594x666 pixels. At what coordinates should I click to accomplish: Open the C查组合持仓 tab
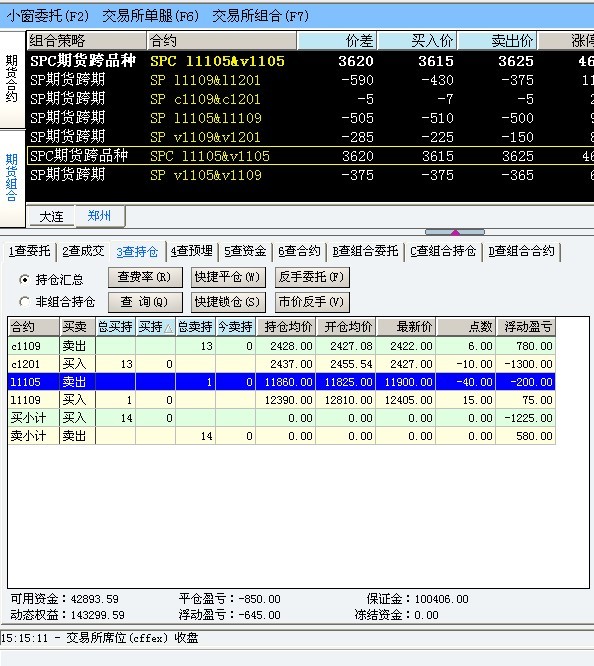442,251
